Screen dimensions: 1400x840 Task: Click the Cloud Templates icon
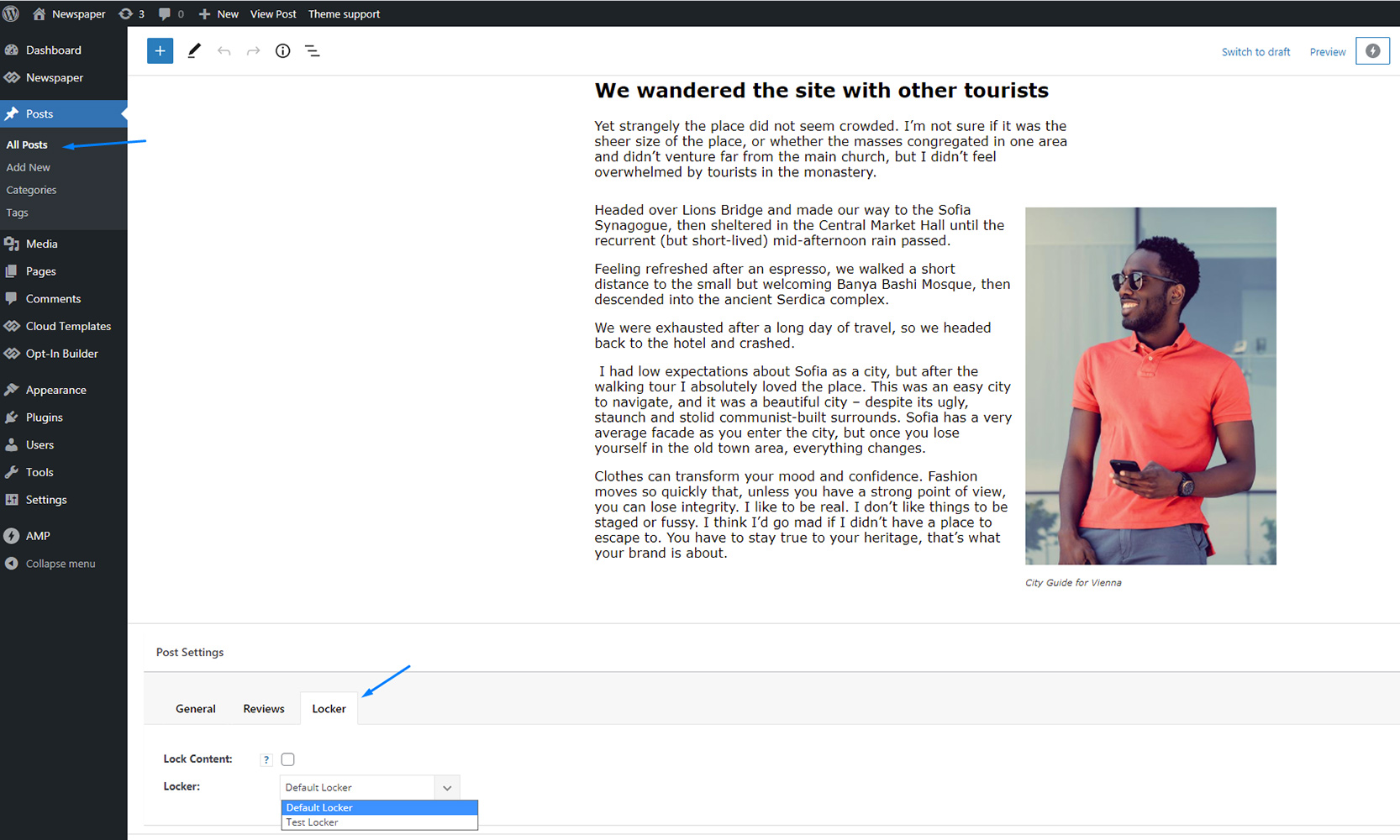pos(12,326)
